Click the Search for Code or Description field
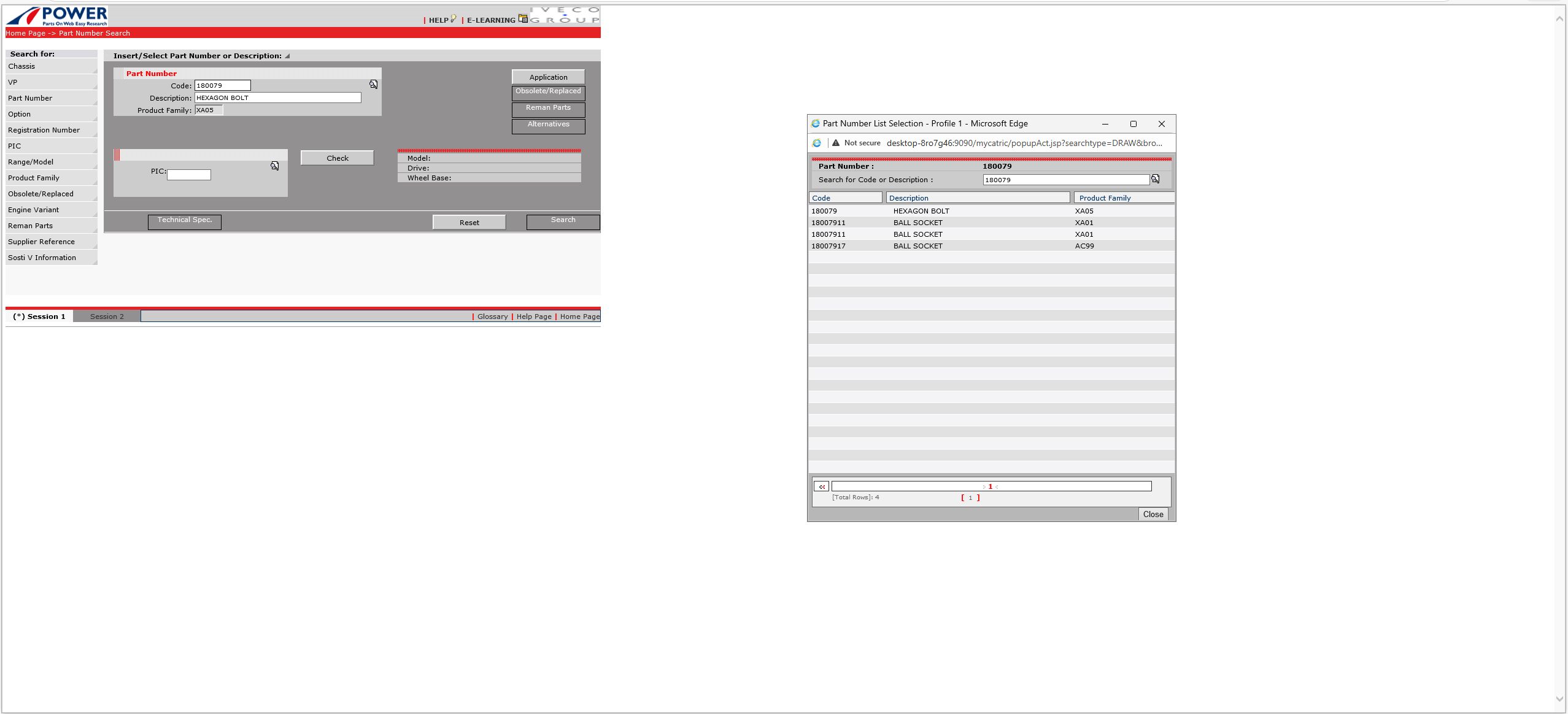Viewport: 1568px width, 714px height. click(1065, 180)
